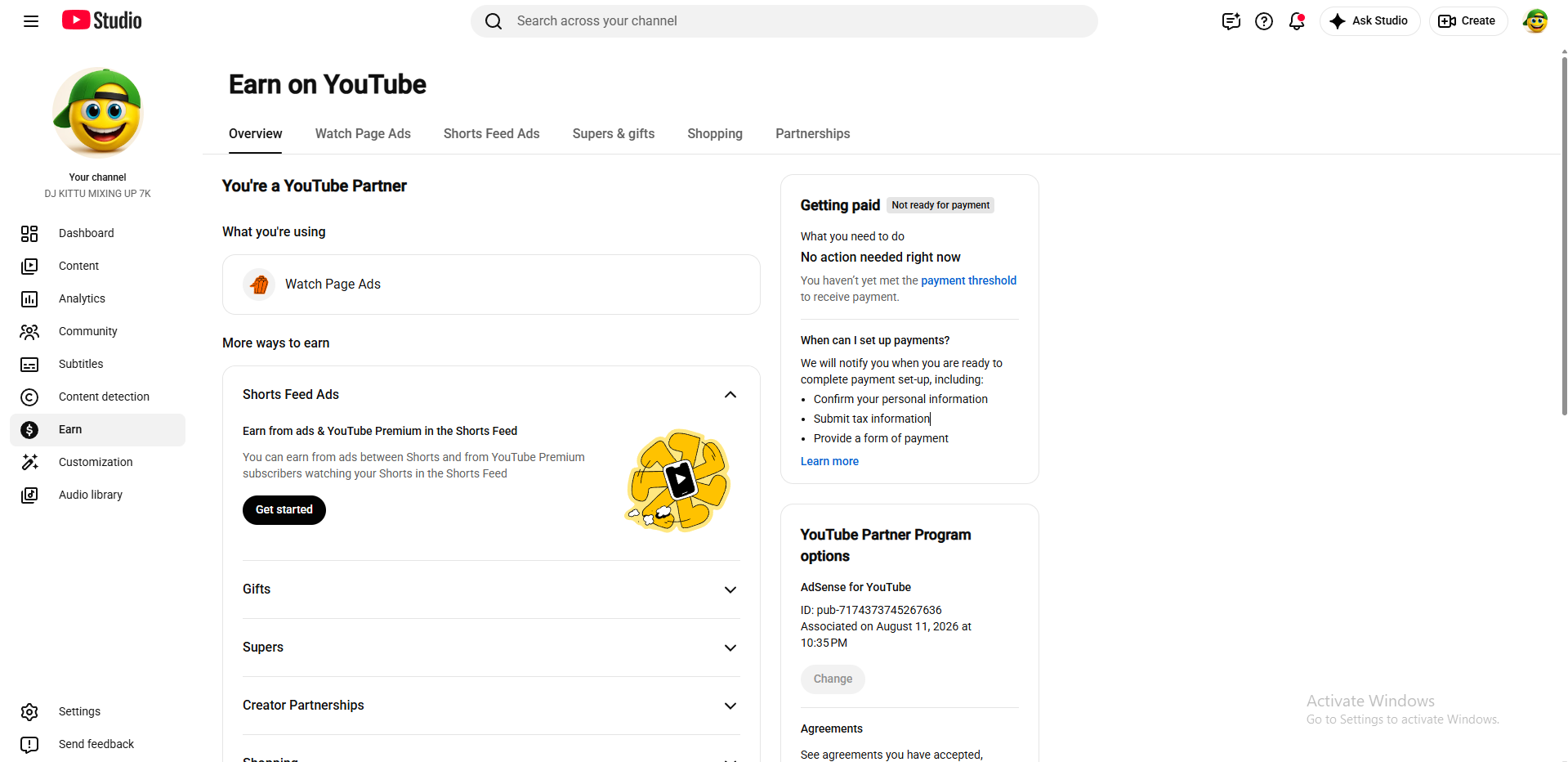1568x762 pixels.
Task: Go to the Shopping tab
Action: pos(715,134)
